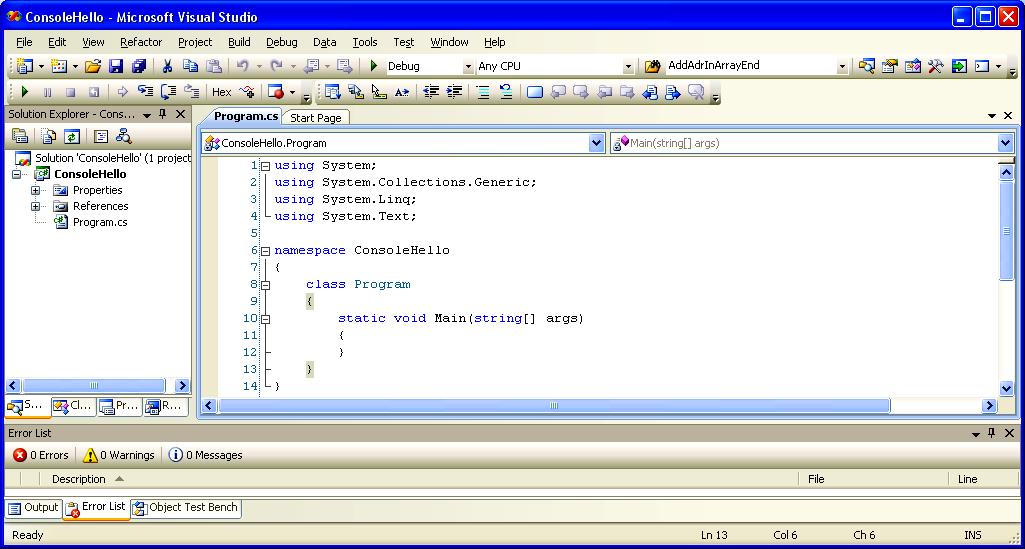Toggle the 0 Errors filter
Image resolution: width=1025 pixels, height=549 pixels.
point(41,455)
